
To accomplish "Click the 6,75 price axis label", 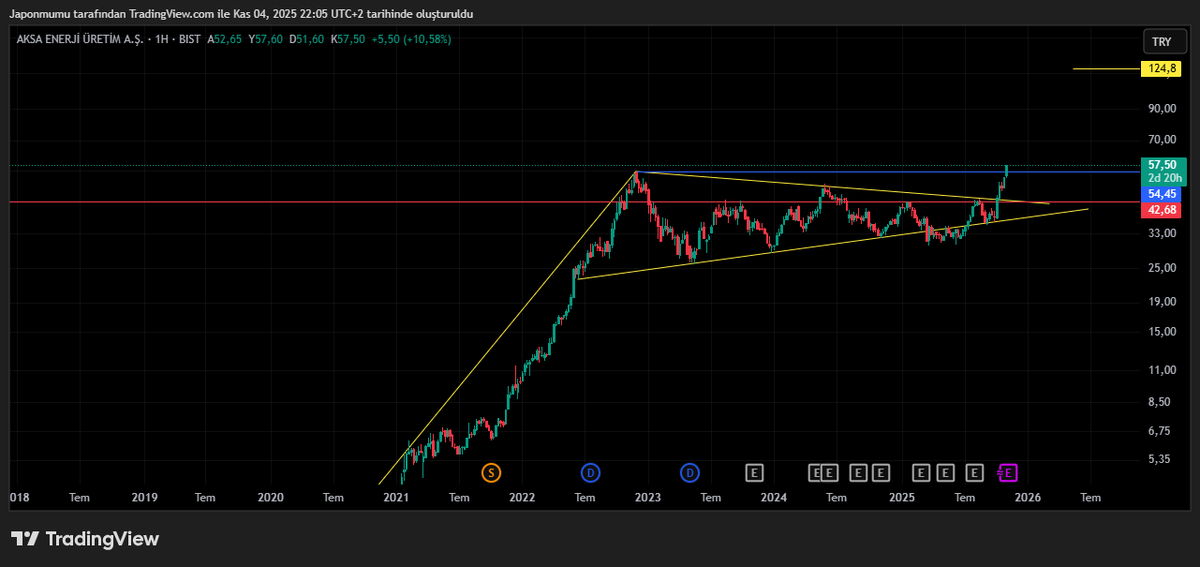I will (1161, 431).
